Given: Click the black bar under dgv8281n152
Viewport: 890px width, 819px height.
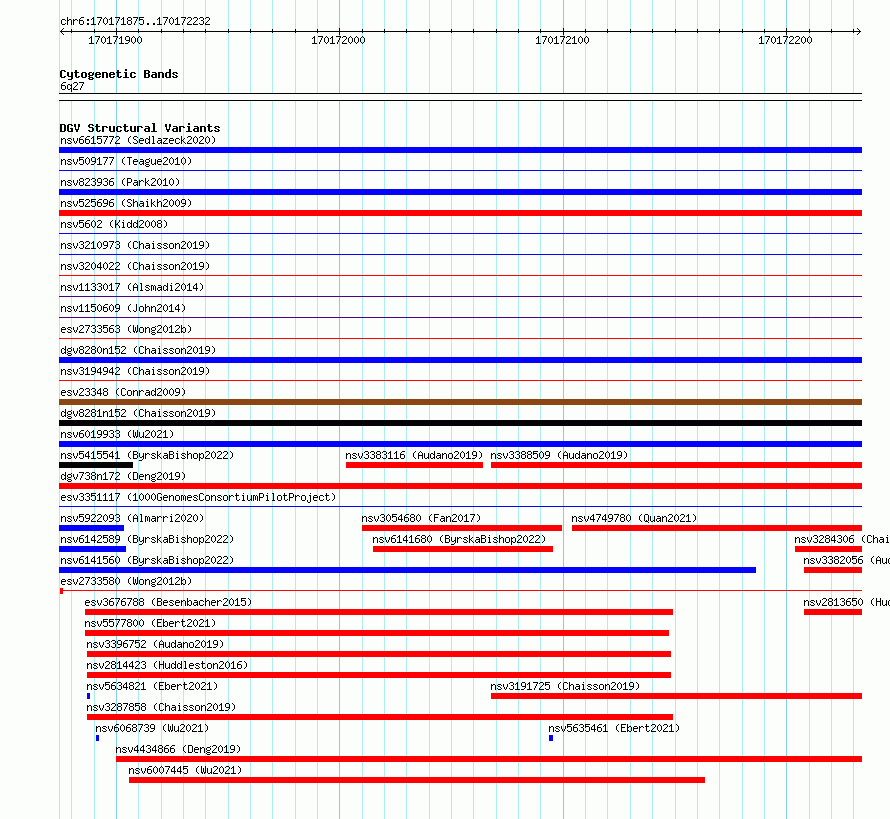Looking at the screenshot, I should coord(460,423).
